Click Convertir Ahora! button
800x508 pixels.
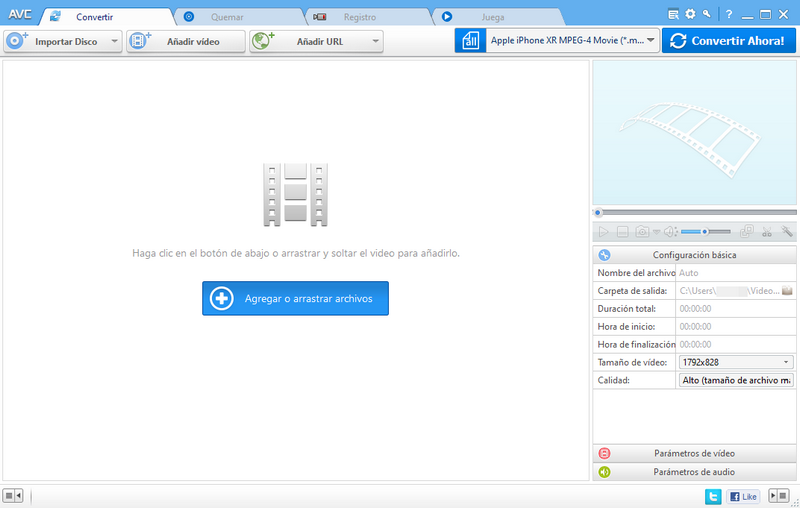[729, 40]
